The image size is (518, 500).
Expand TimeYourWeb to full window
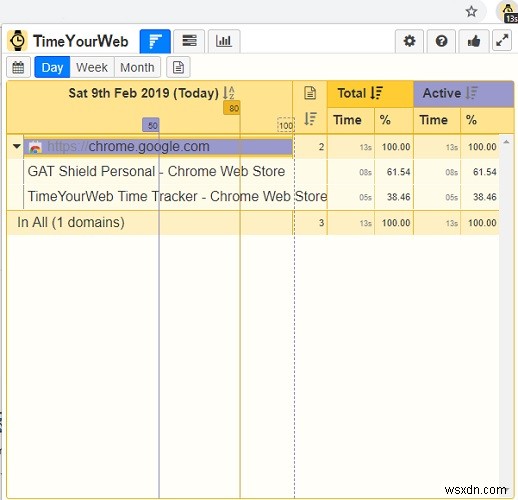[502, 40]
